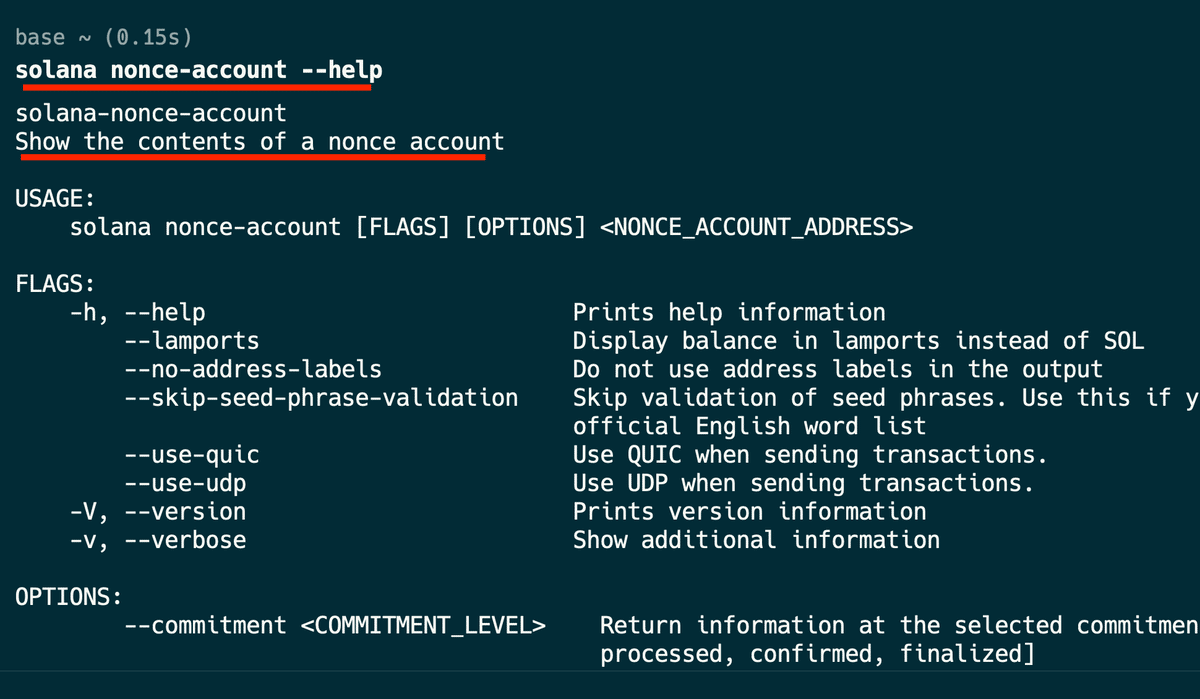This screenshot has width=1200, height=699.
Task: Click the --use-quic flag
Action: pos(192,455)
